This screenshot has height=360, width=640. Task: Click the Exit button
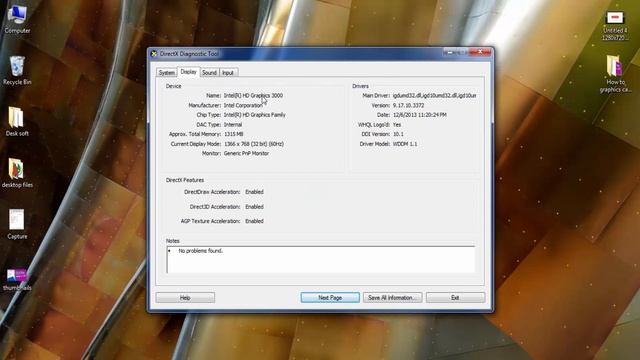point(455,298)
